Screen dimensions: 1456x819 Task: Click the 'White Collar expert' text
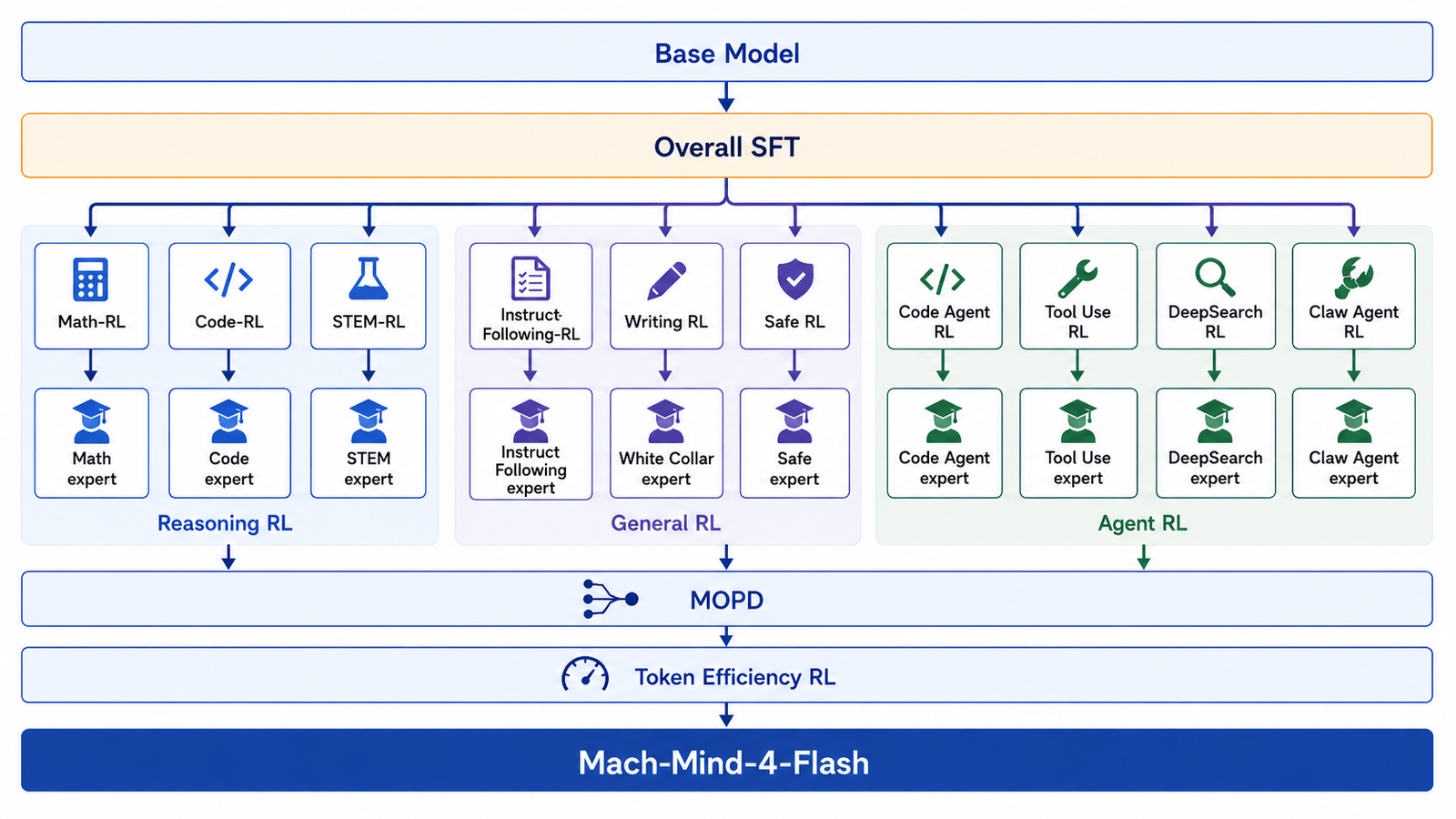666,469
